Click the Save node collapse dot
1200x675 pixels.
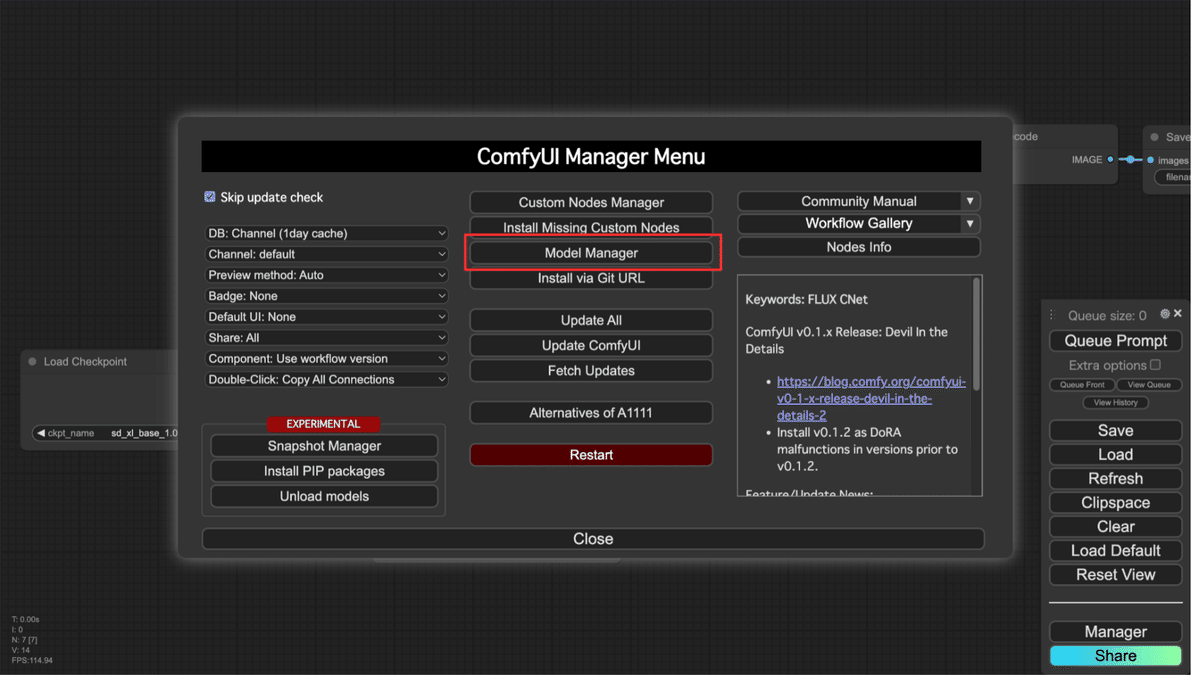(1154, 137)
